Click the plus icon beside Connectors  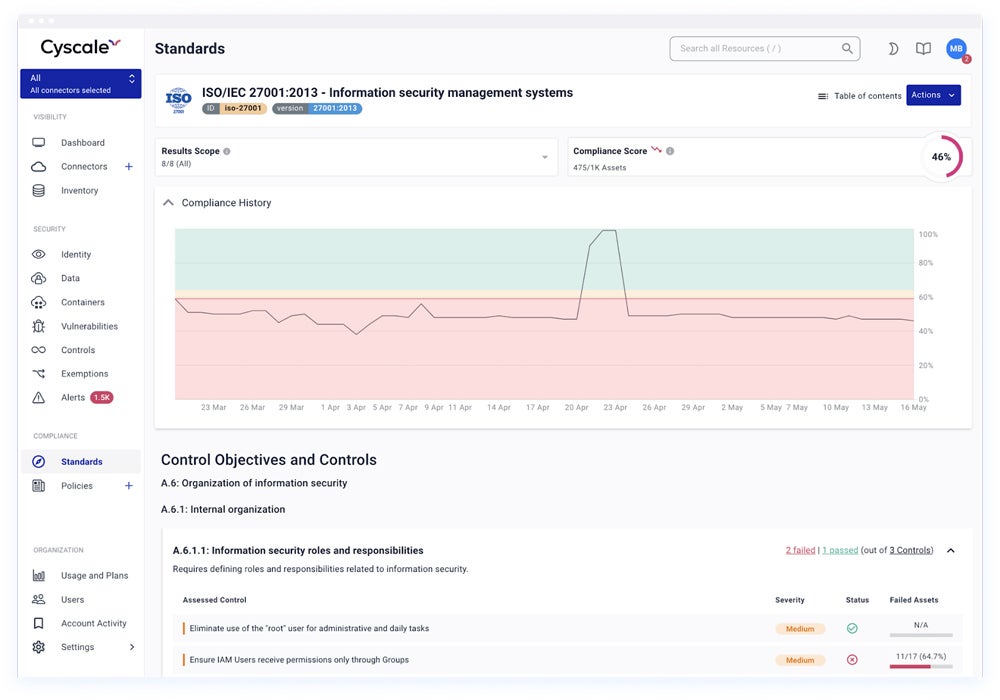click(128, 167)
